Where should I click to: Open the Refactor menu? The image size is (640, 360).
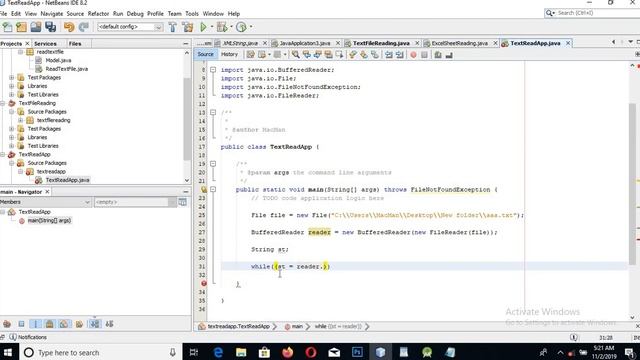point(98,13)
